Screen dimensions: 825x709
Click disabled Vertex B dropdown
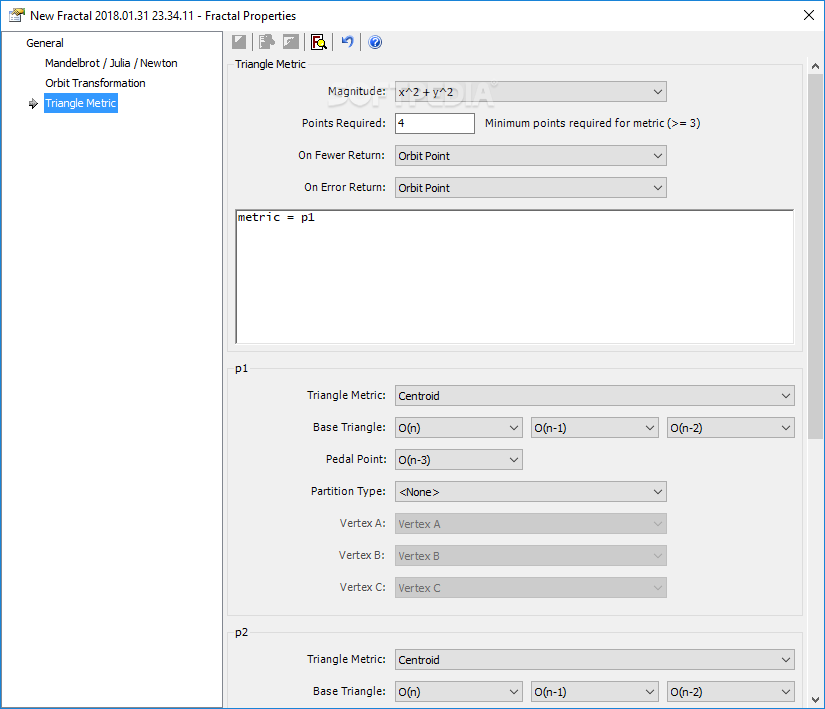(531, 556)
